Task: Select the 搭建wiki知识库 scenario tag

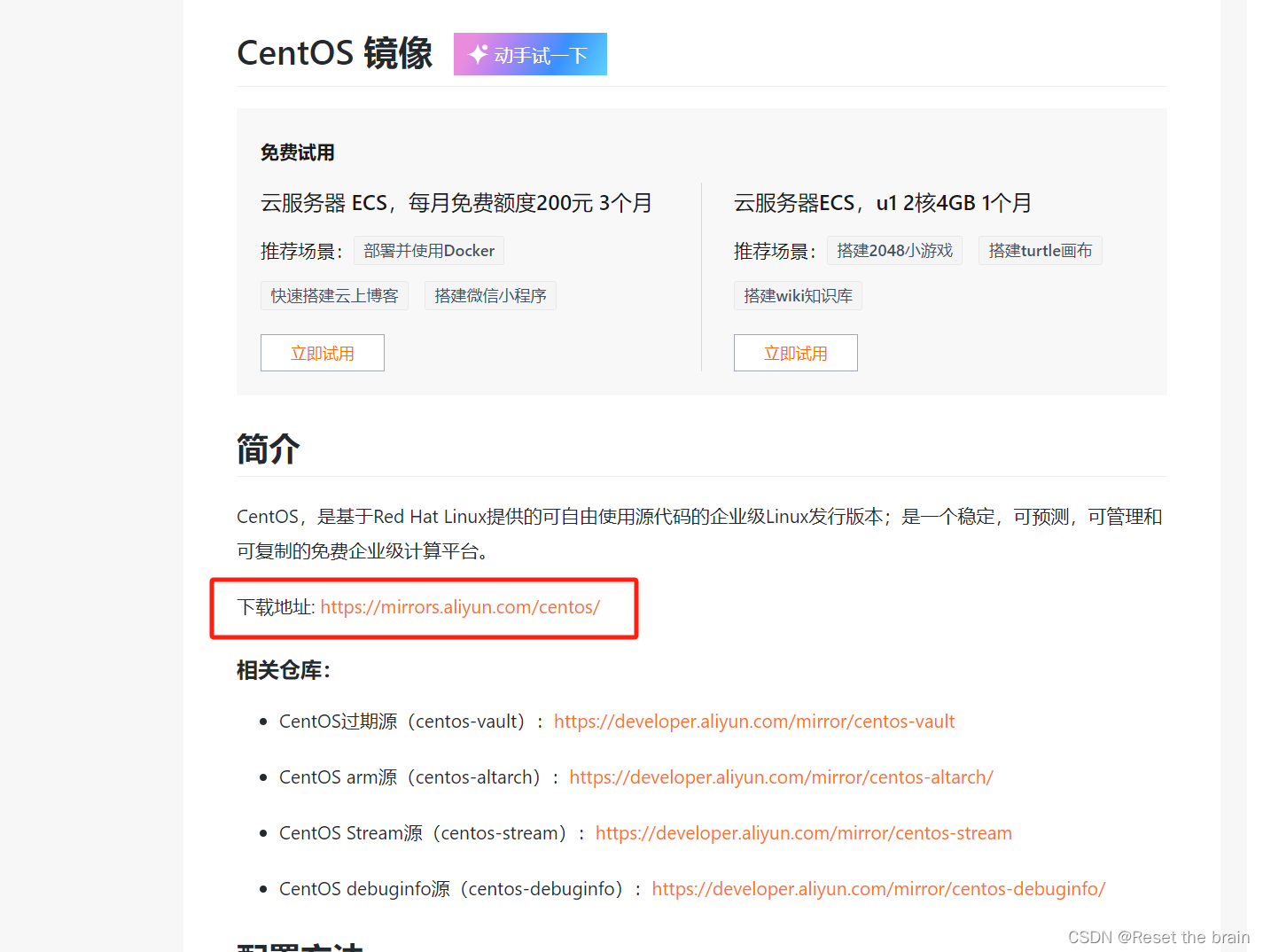Action: tap(798, 295)
